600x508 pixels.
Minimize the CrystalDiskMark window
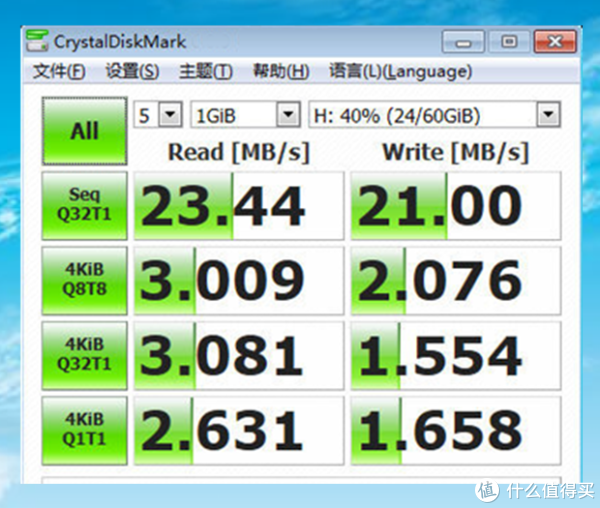coord(463,42)
